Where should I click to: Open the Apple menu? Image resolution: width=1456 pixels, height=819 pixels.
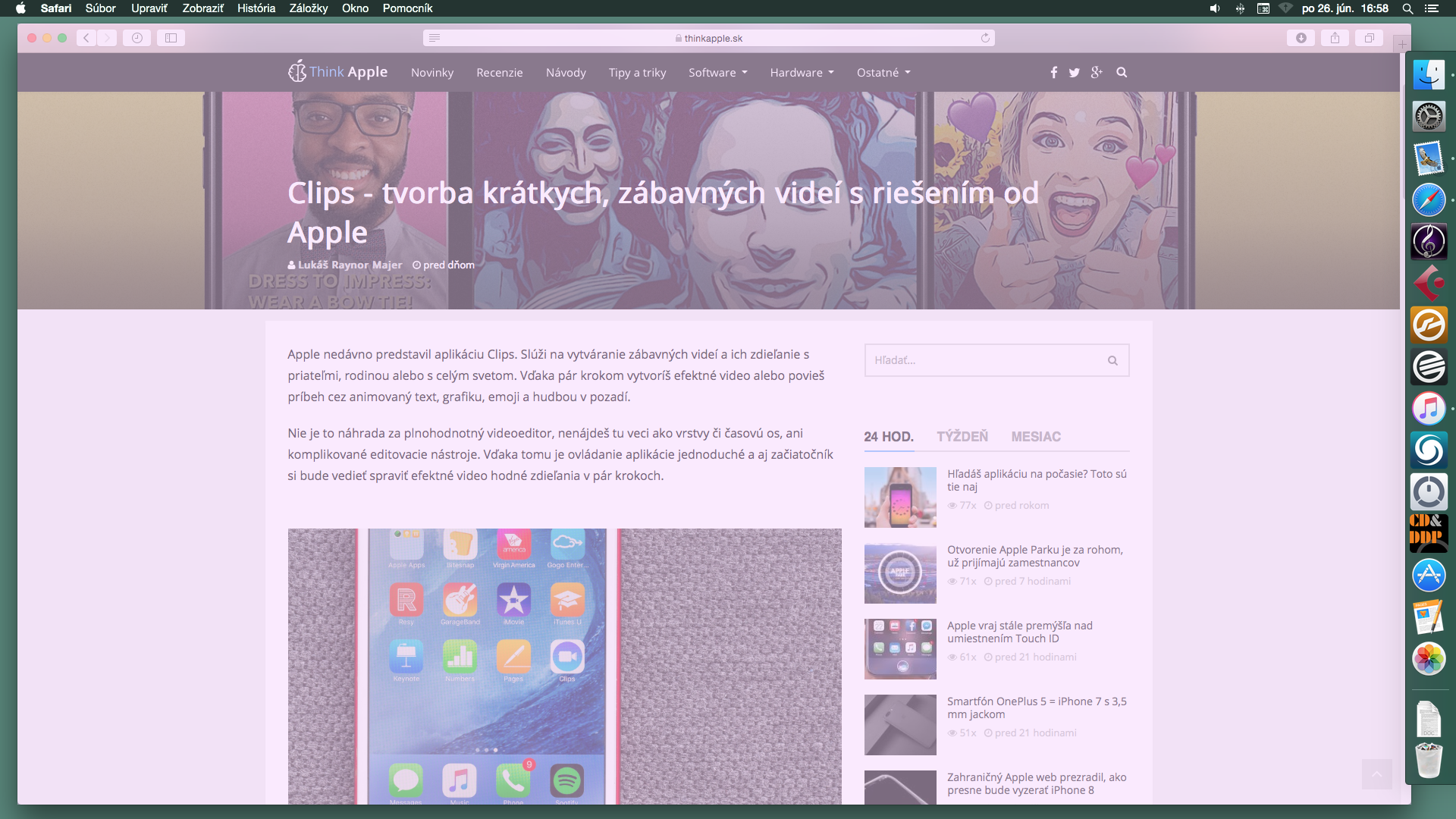click(x=20, y=8)
